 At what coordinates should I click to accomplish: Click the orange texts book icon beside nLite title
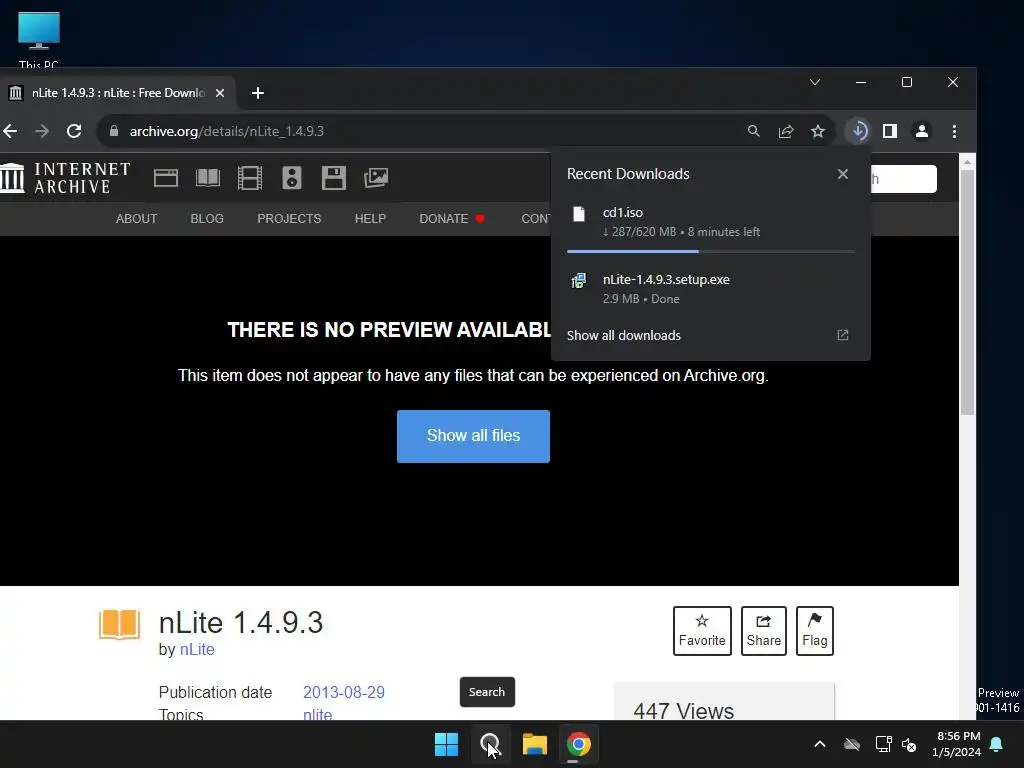coord(120,624)
